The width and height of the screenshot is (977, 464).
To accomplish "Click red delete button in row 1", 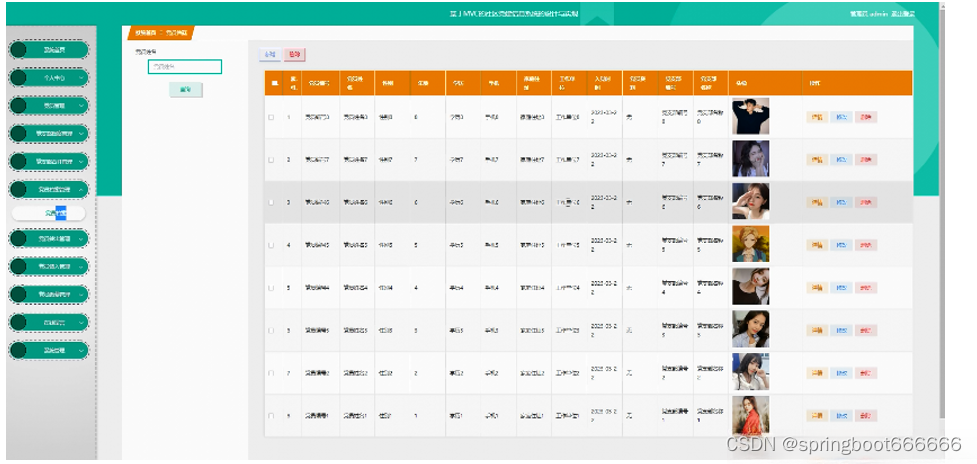I will coord(866,117).
